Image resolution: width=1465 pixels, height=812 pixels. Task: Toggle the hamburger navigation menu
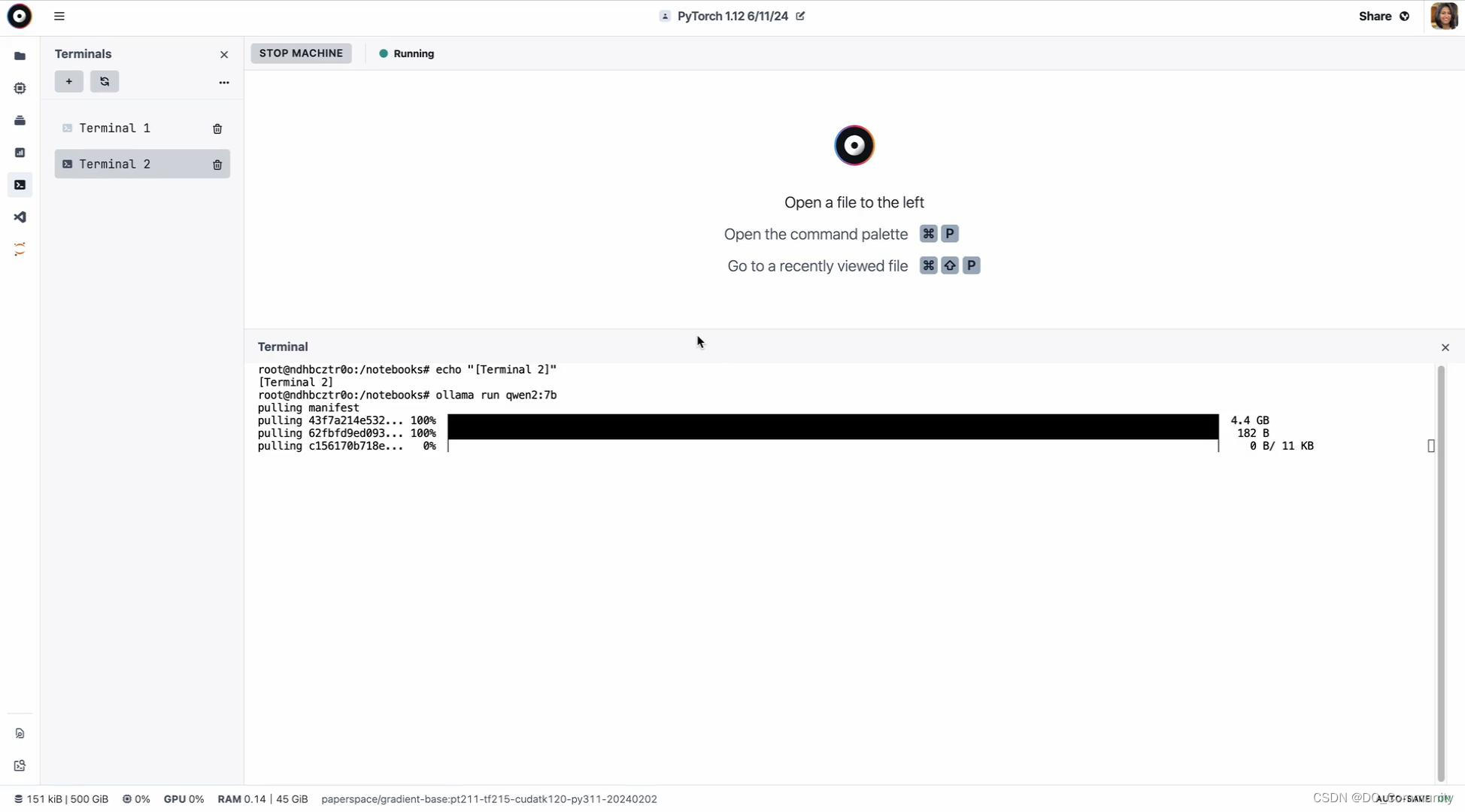pos(59,16)
